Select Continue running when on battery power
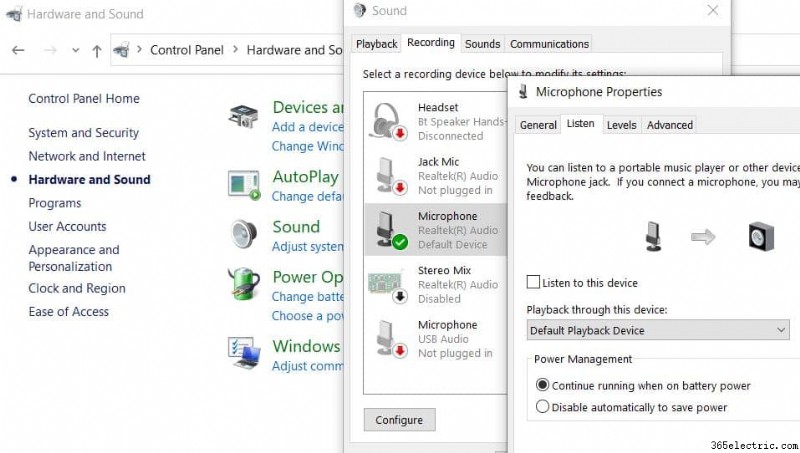This screenshot has width=800, height=453. [542, 385]
